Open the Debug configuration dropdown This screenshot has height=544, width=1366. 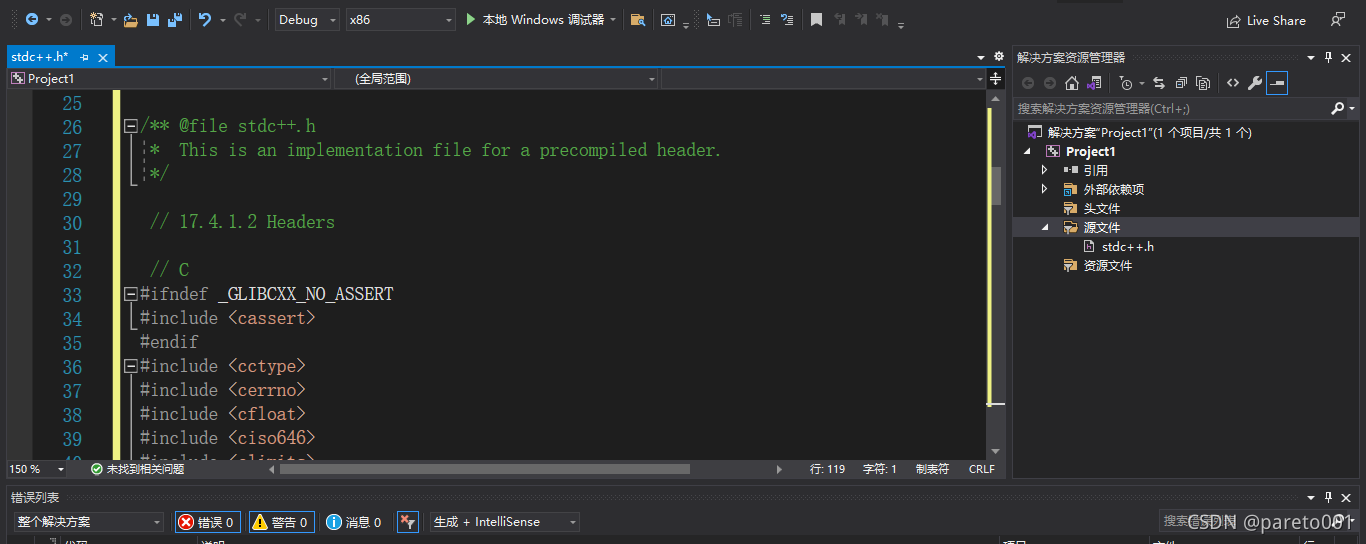pos(308,19)
